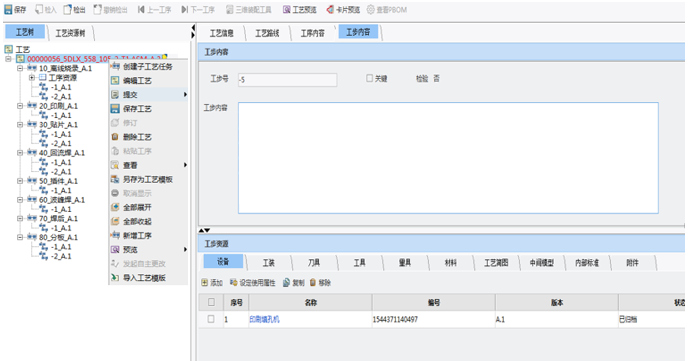The width and height of the screenshot is (689, 361).
Task: Tick the checkbox for row 1 印刷填孔机
Action: (211, 319)
